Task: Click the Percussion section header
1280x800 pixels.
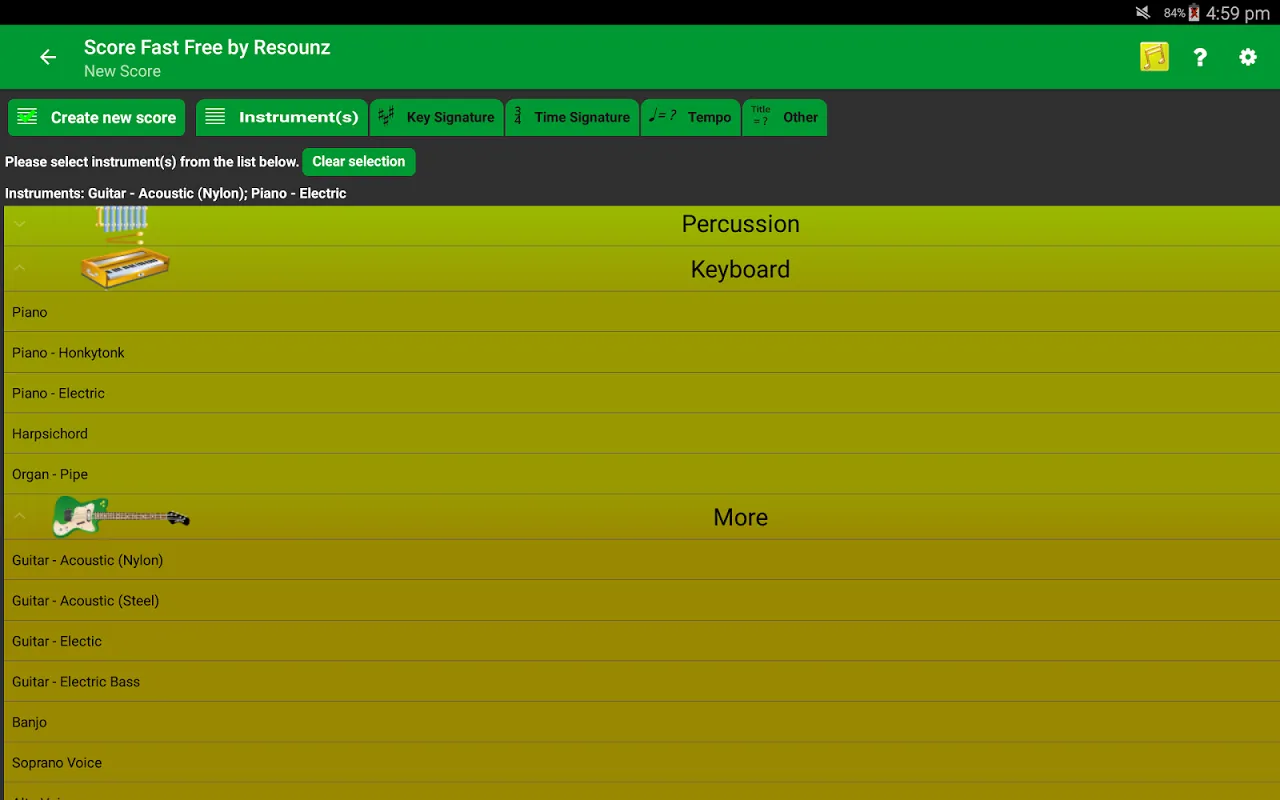Action: point(641,224)
